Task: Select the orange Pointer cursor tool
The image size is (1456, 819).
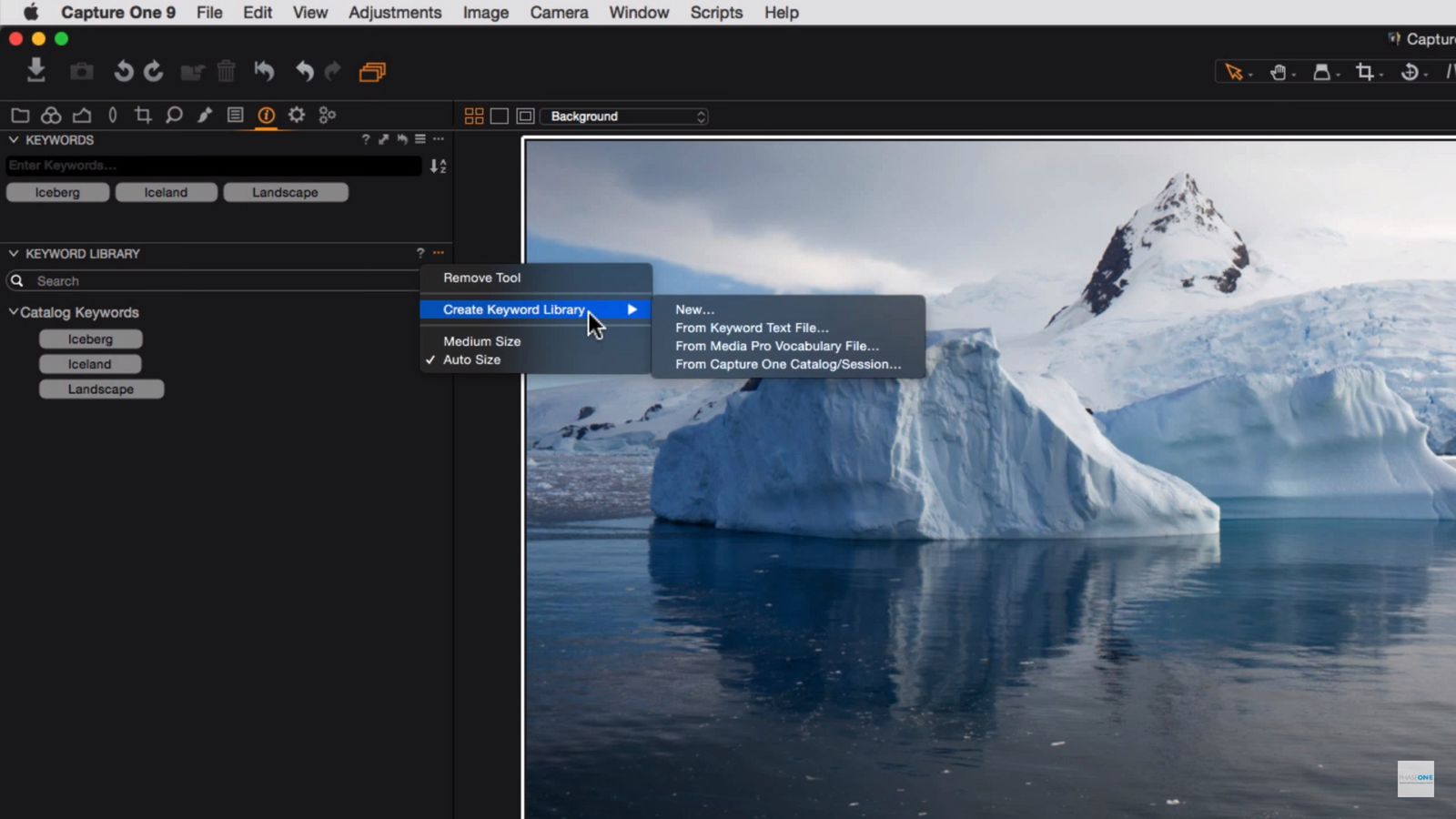Action: coord(1234,72)
